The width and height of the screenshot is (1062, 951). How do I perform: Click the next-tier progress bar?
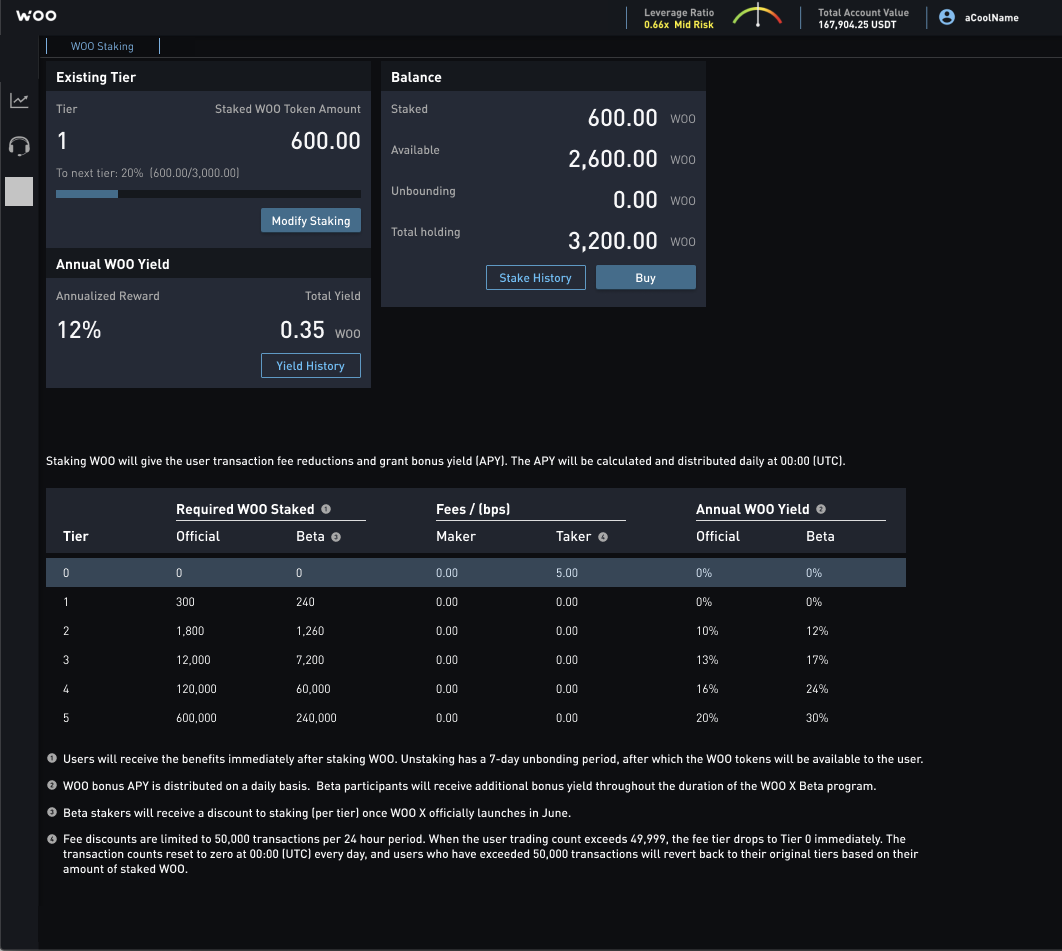point(208,194)
